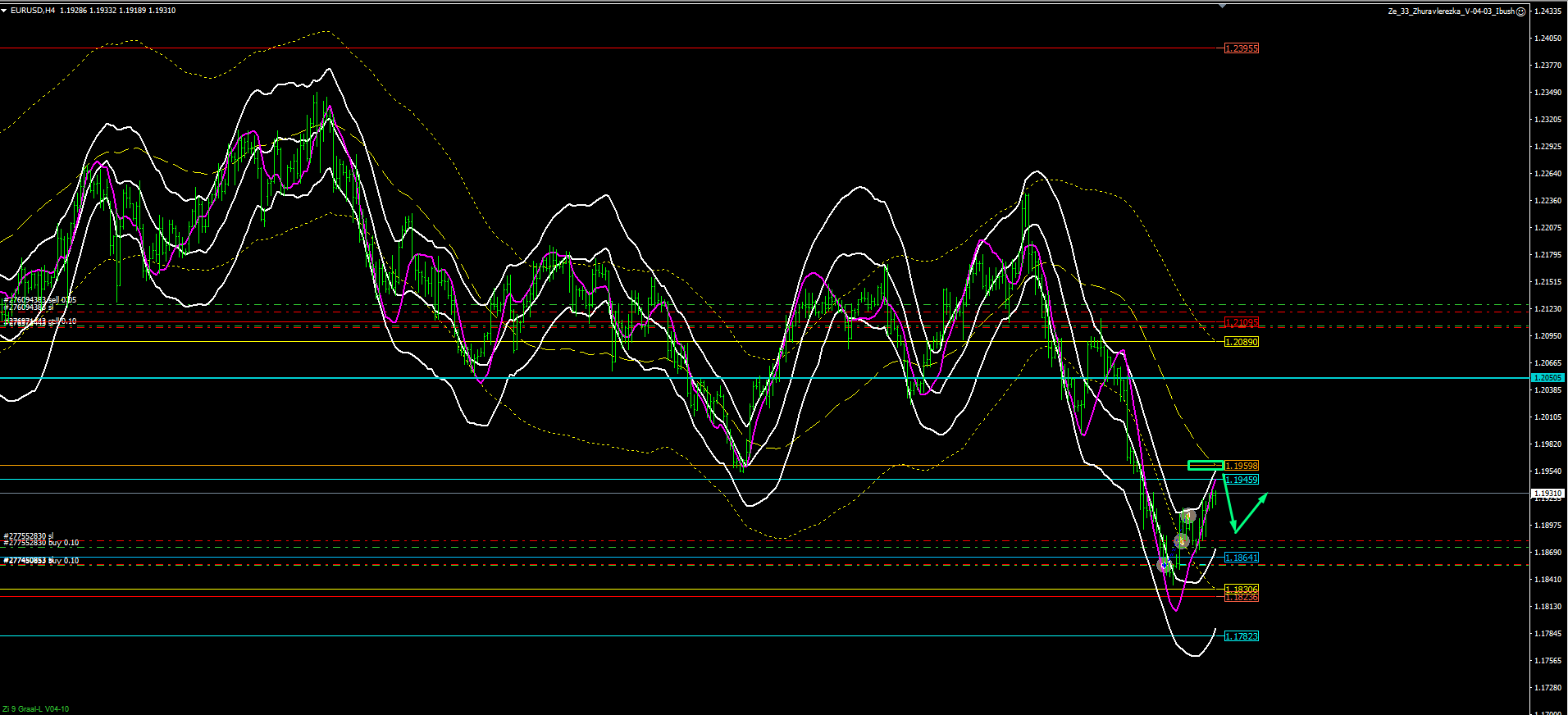1568x715 pixels.
Task: Select the Ze_33_Zhuravlerezka_V-04-03_Ibush expert label
Action: [1452, 11]
